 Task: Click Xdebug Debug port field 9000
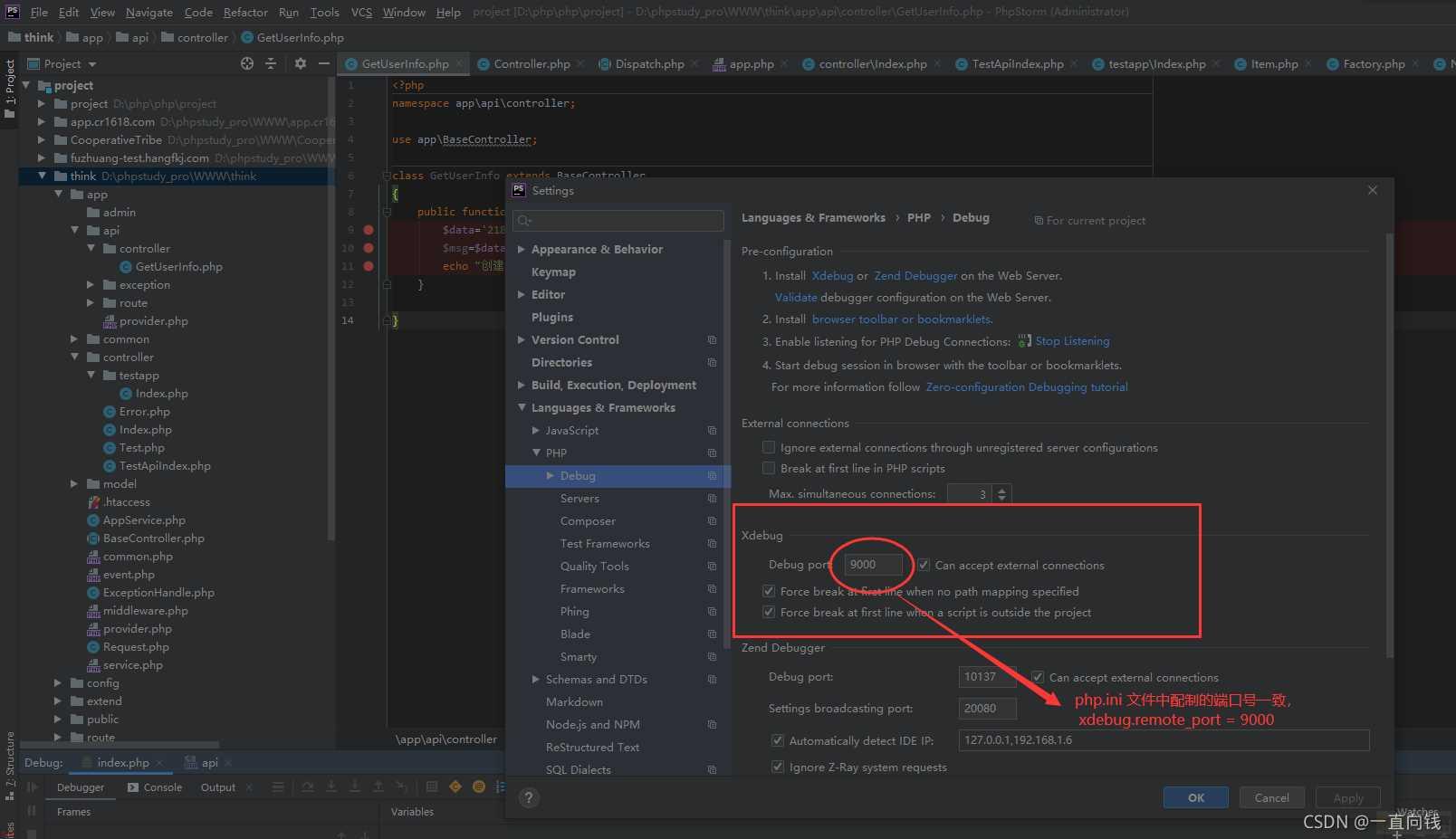coord(873,564)
